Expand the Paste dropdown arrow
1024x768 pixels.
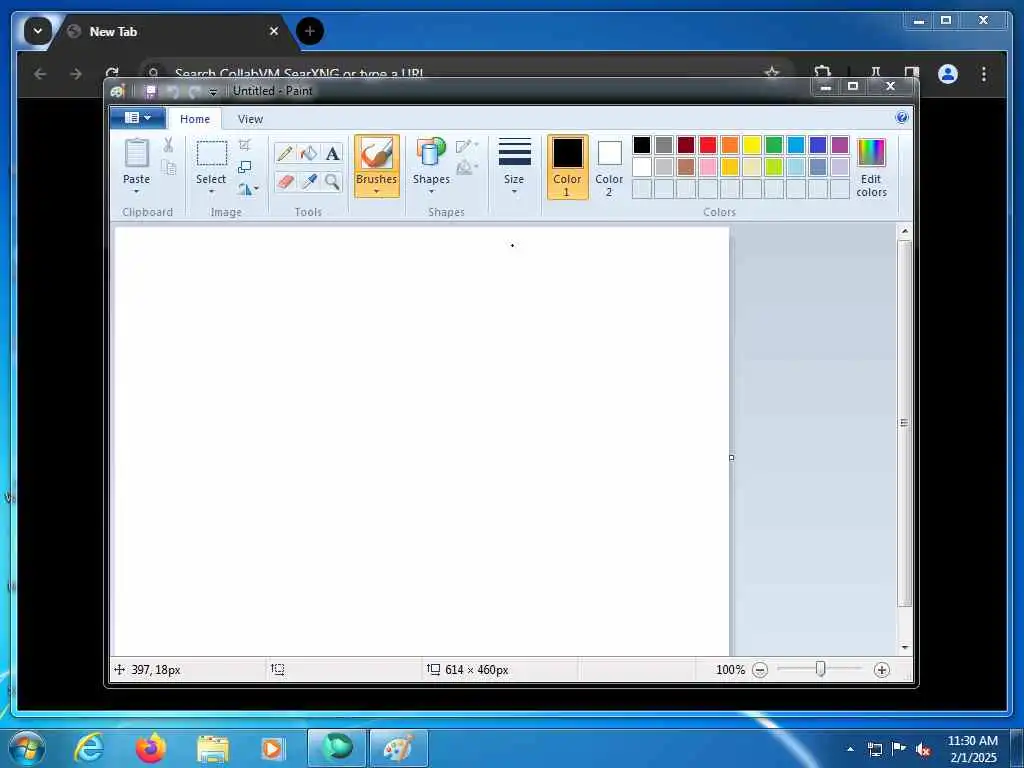(x=136, y=191)
